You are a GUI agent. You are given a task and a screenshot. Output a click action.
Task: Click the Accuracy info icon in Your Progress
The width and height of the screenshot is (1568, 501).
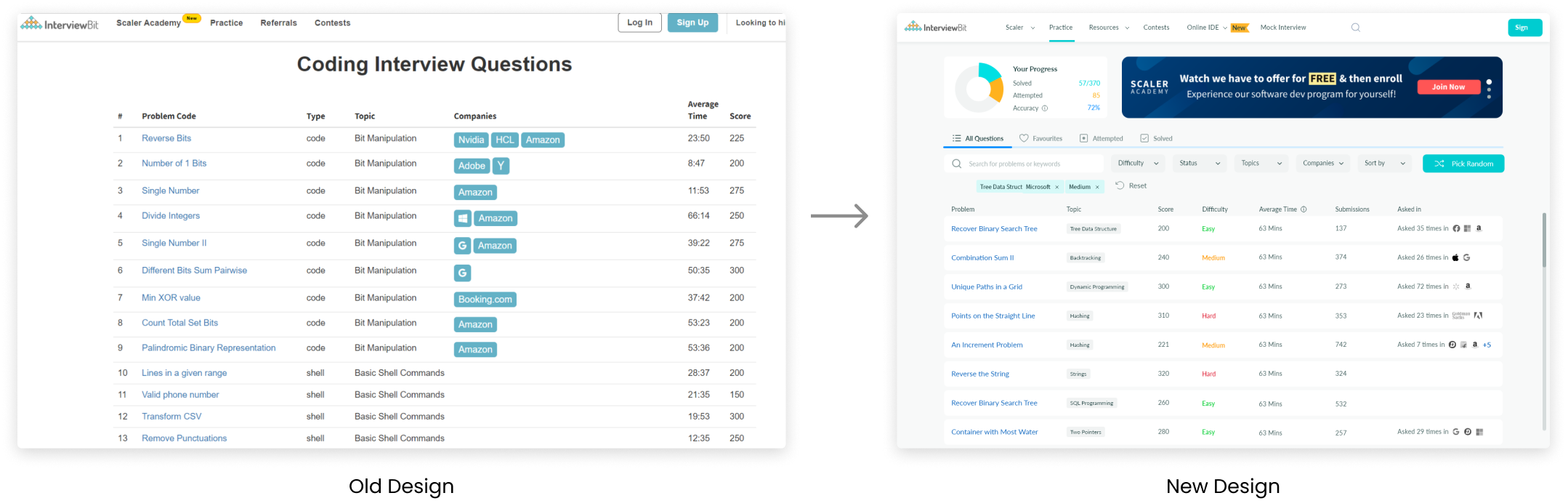1045,108
